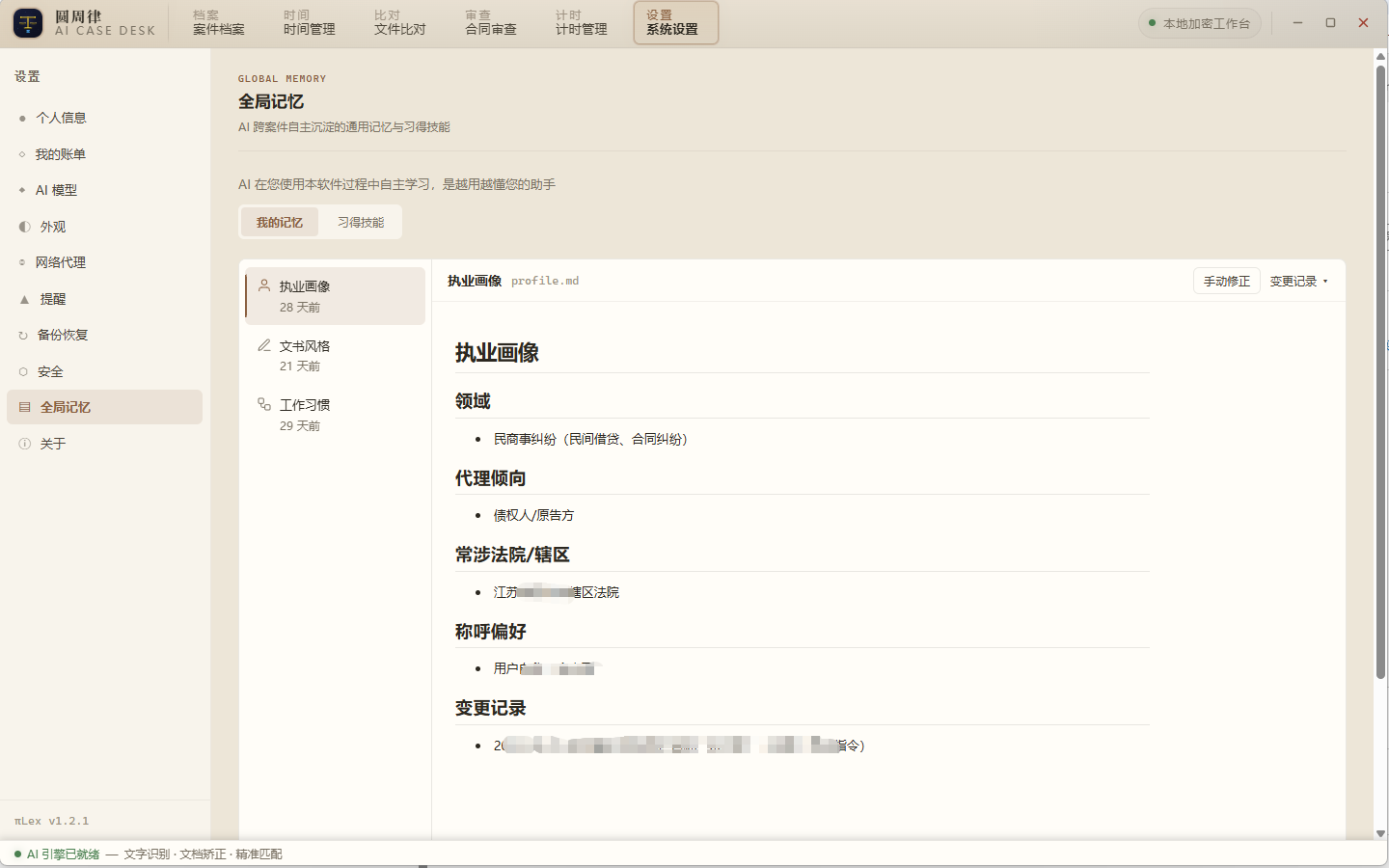
Task: Click the πLex v1.2.1 version label
Action: [52, 821]
